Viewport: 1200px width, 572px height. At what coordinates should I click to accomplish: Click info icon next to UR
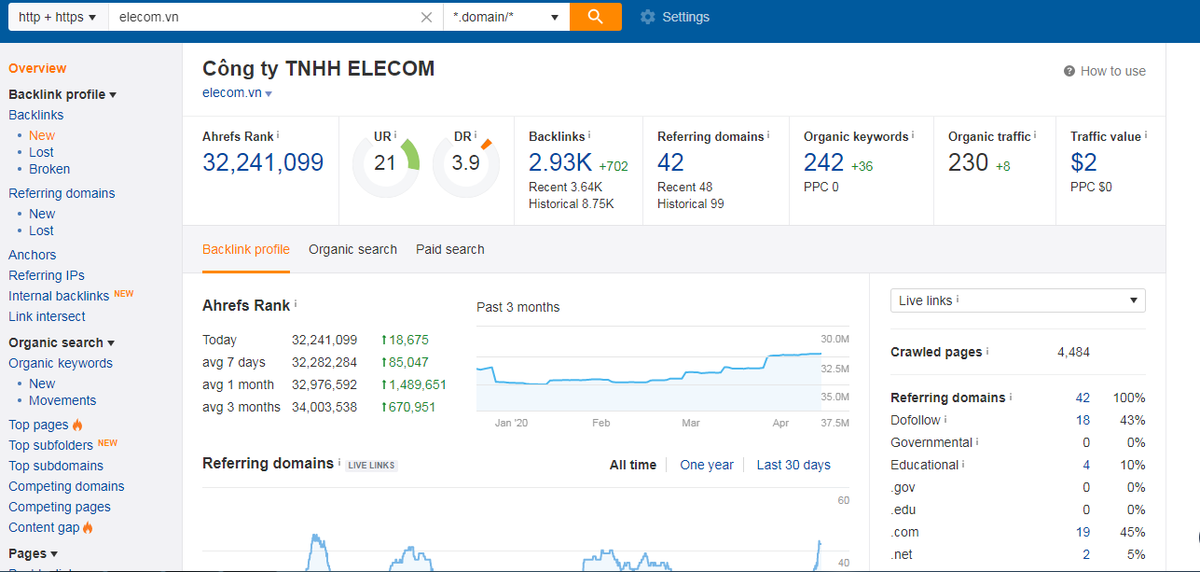coord(396,135)
